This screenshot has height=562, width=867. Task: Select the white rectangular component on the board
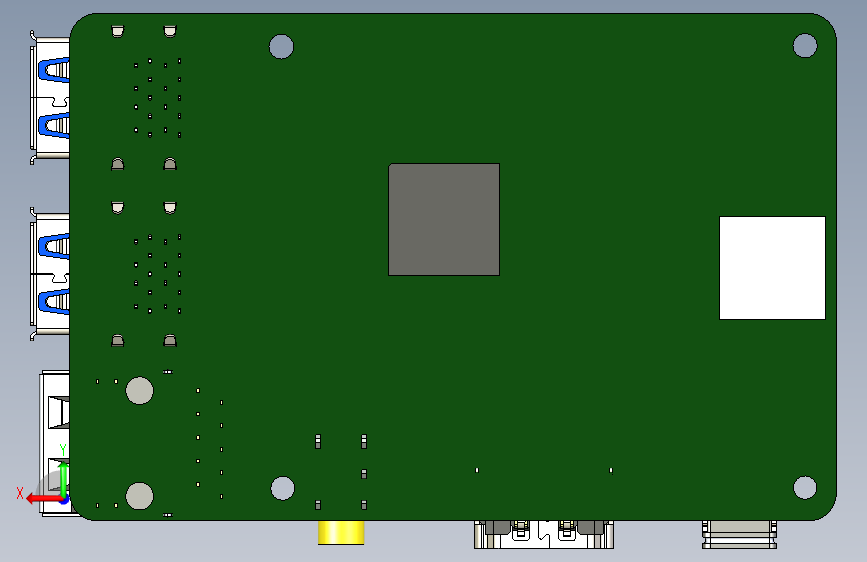772,268
